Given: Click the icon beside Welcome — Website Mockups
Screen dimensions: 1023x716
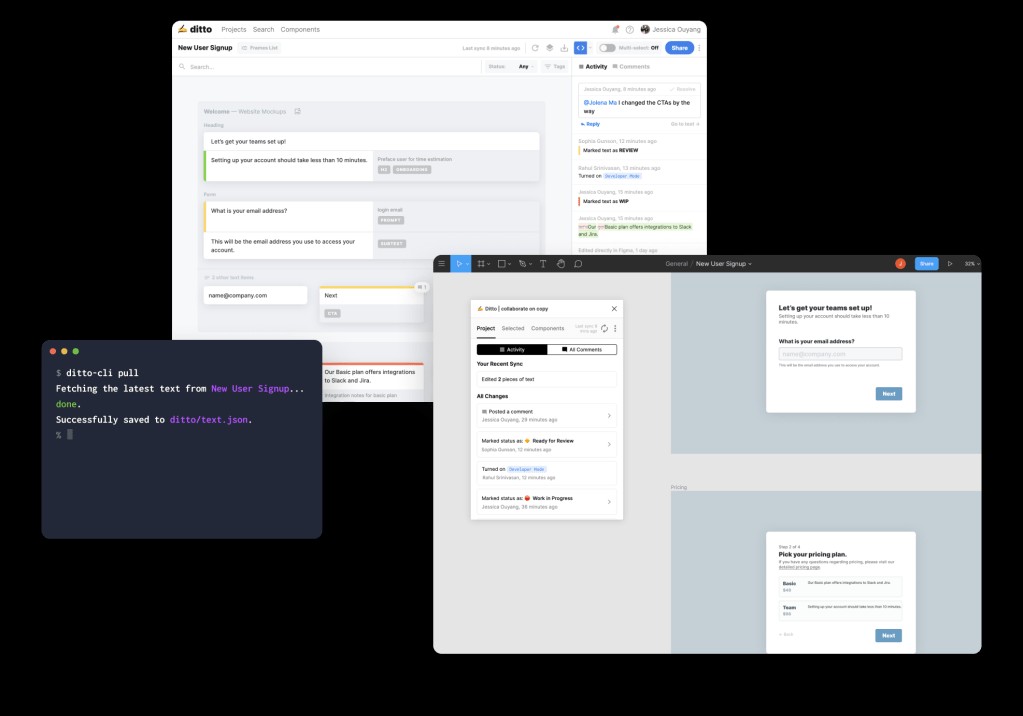Looking at the screenshot, I should pos(298,112).
